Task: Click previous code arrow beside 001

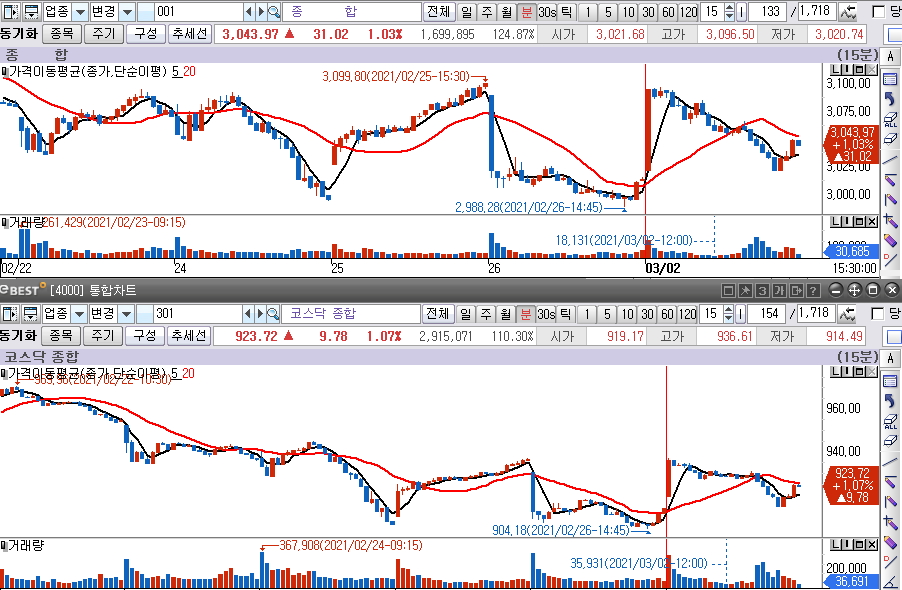Action: click(249, 11)
